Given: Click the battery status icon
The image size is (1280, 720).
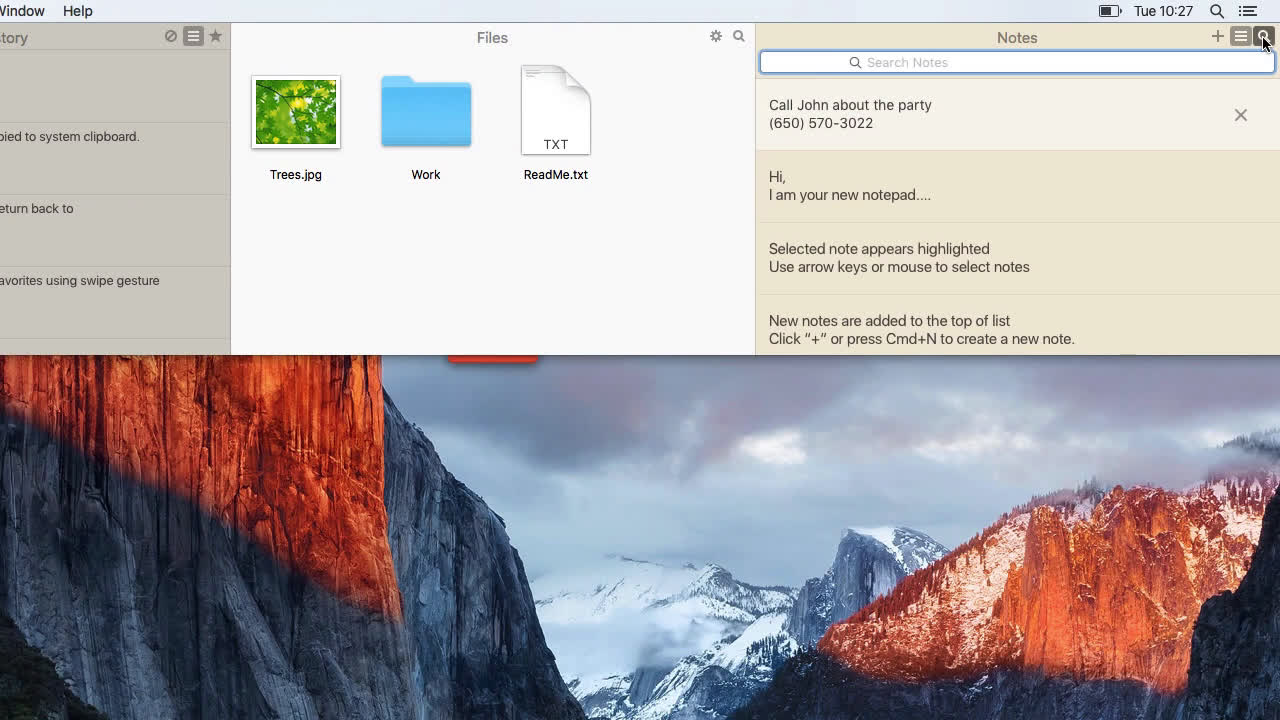Looking at the screenshot, I should (1110, 11).
